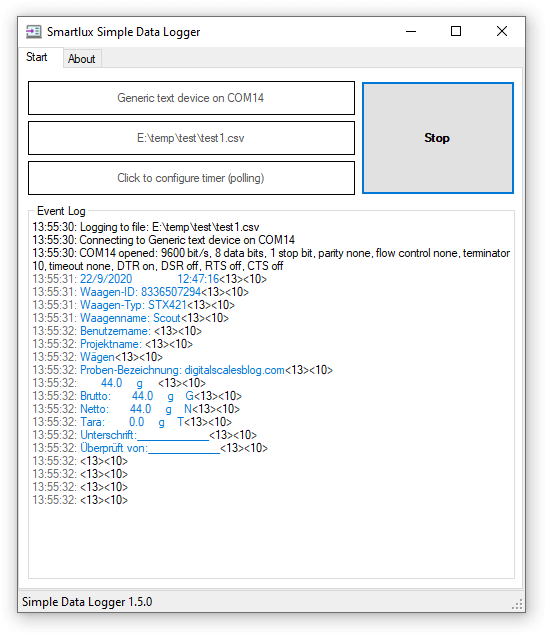Image resolution: width=547 pixels, height=635 pixels.
Task: Click log entry 'Waagen-Typ: STX421'
Action: 134,305
